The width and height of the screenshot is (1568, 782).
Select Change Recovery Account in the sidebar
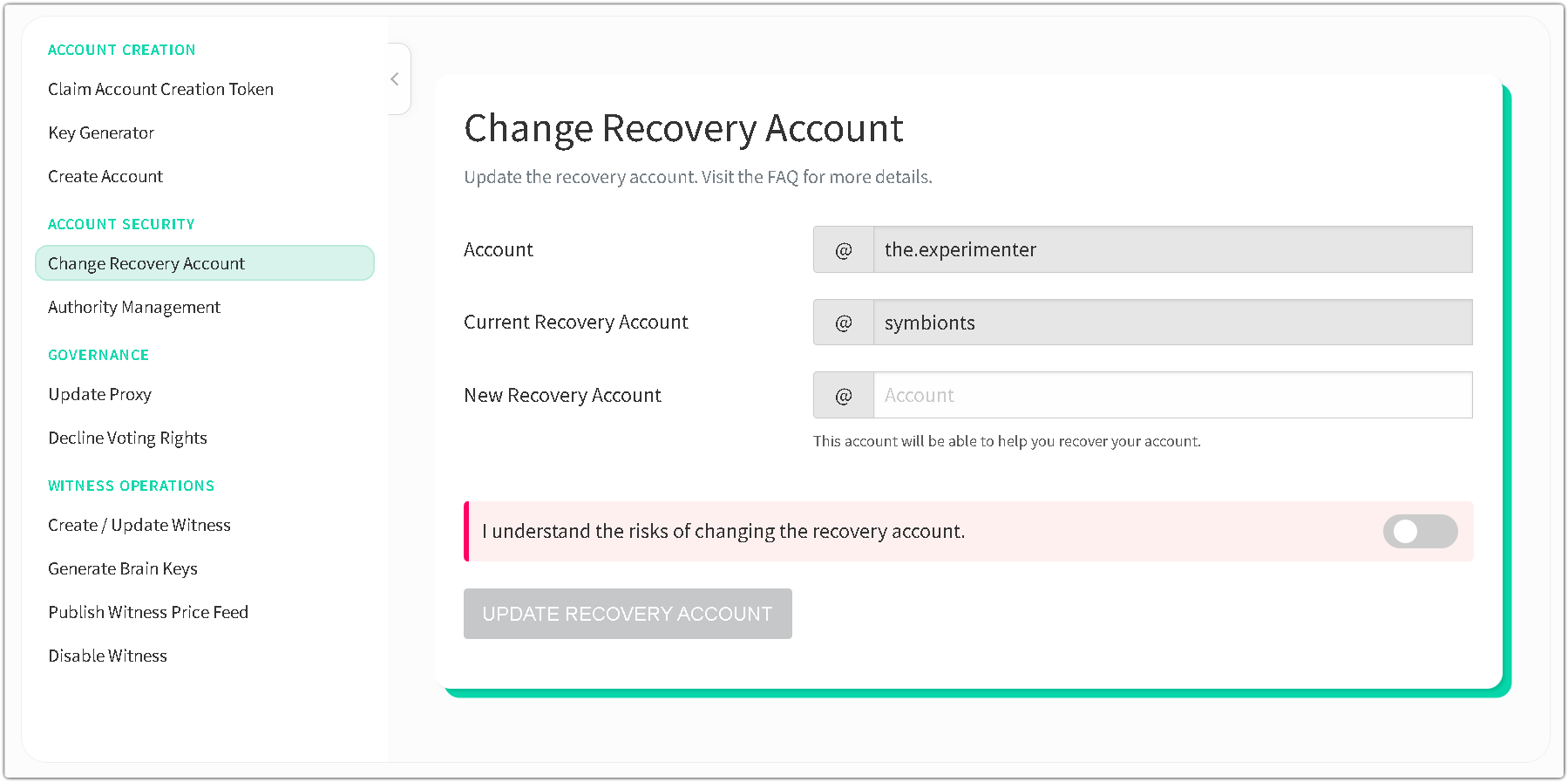coord(146,263)
